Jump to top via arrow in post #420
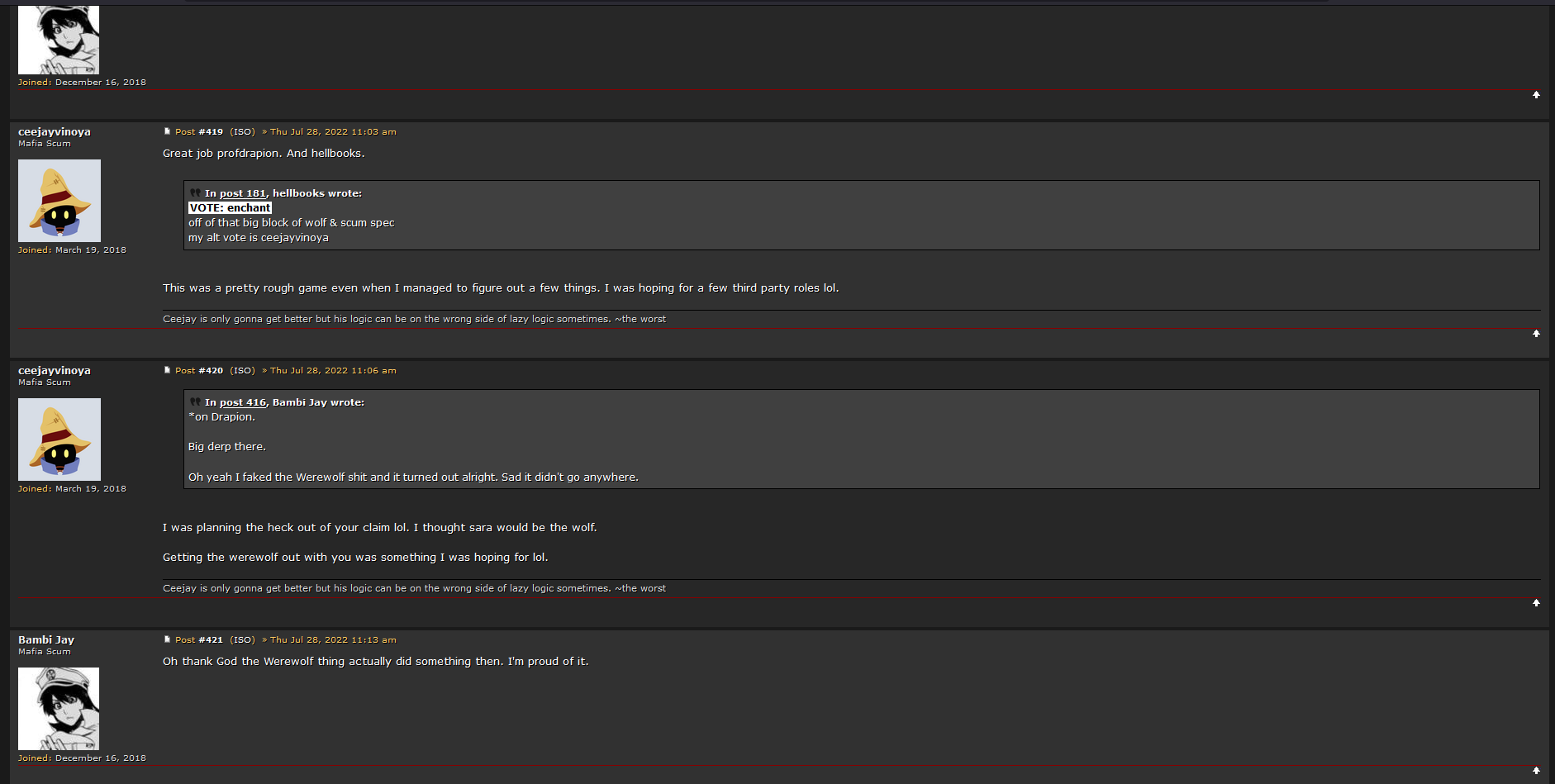Screen dimensions: 1555x784 1536,603
